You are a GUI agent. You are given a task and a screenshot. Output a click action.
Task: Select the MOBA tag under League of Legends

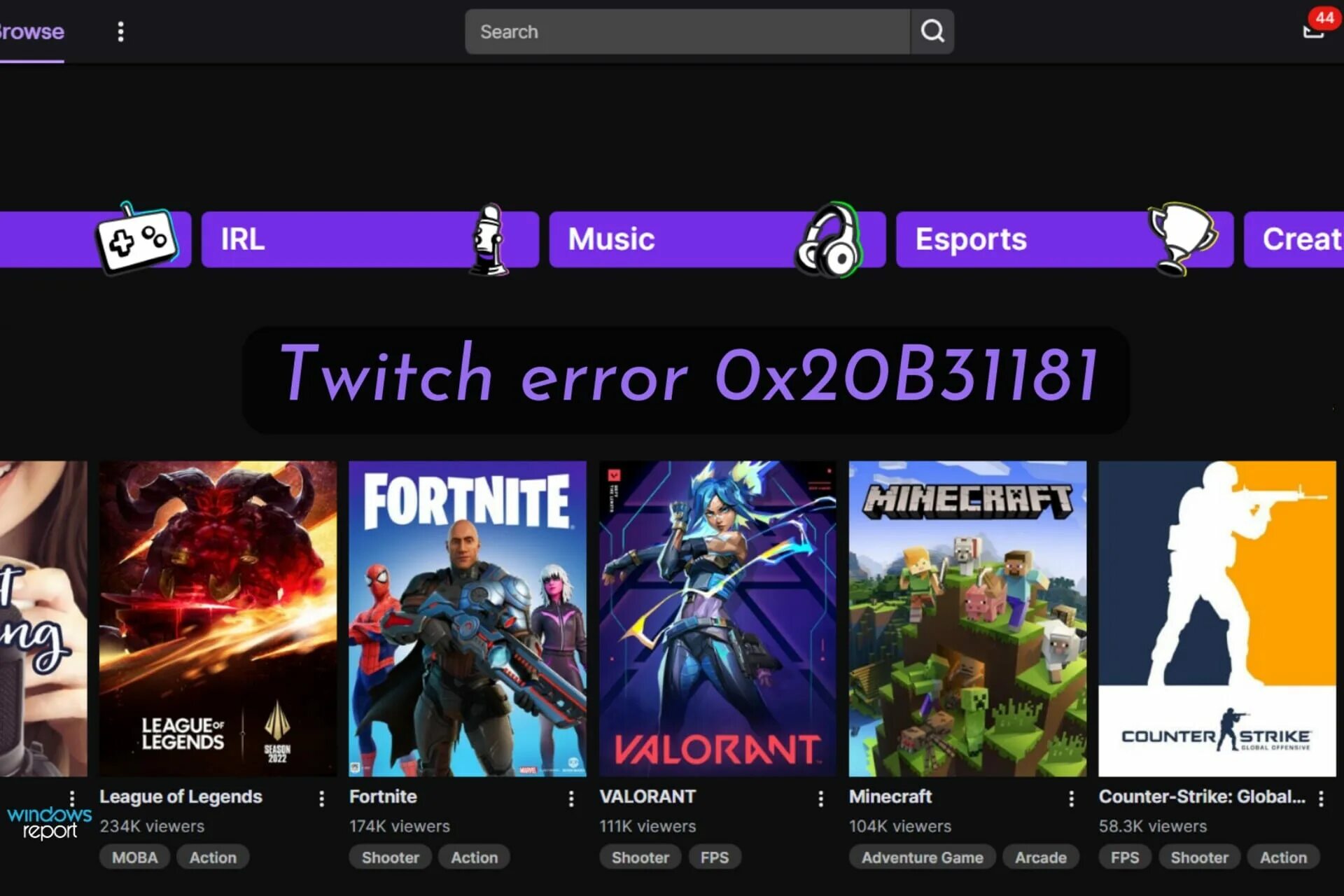pos(134,857)
